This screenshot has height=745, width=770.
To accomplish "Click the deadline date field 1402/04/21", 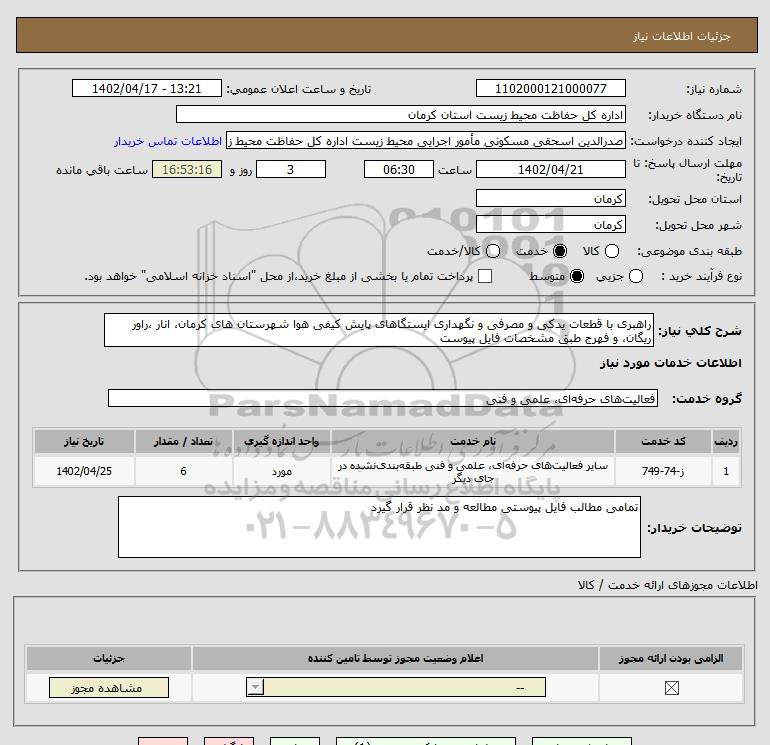I will pyautogui.click(x=550, y=169).
